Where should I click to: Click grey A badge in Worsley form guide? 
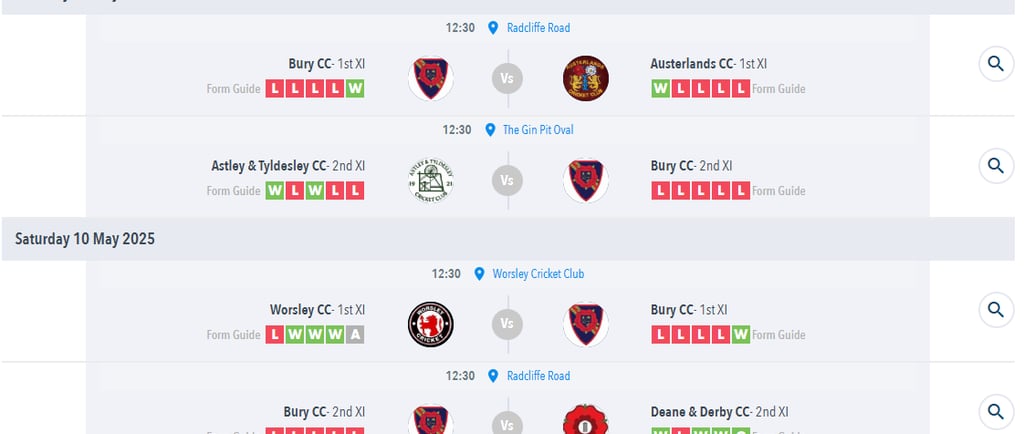point(355,335)
